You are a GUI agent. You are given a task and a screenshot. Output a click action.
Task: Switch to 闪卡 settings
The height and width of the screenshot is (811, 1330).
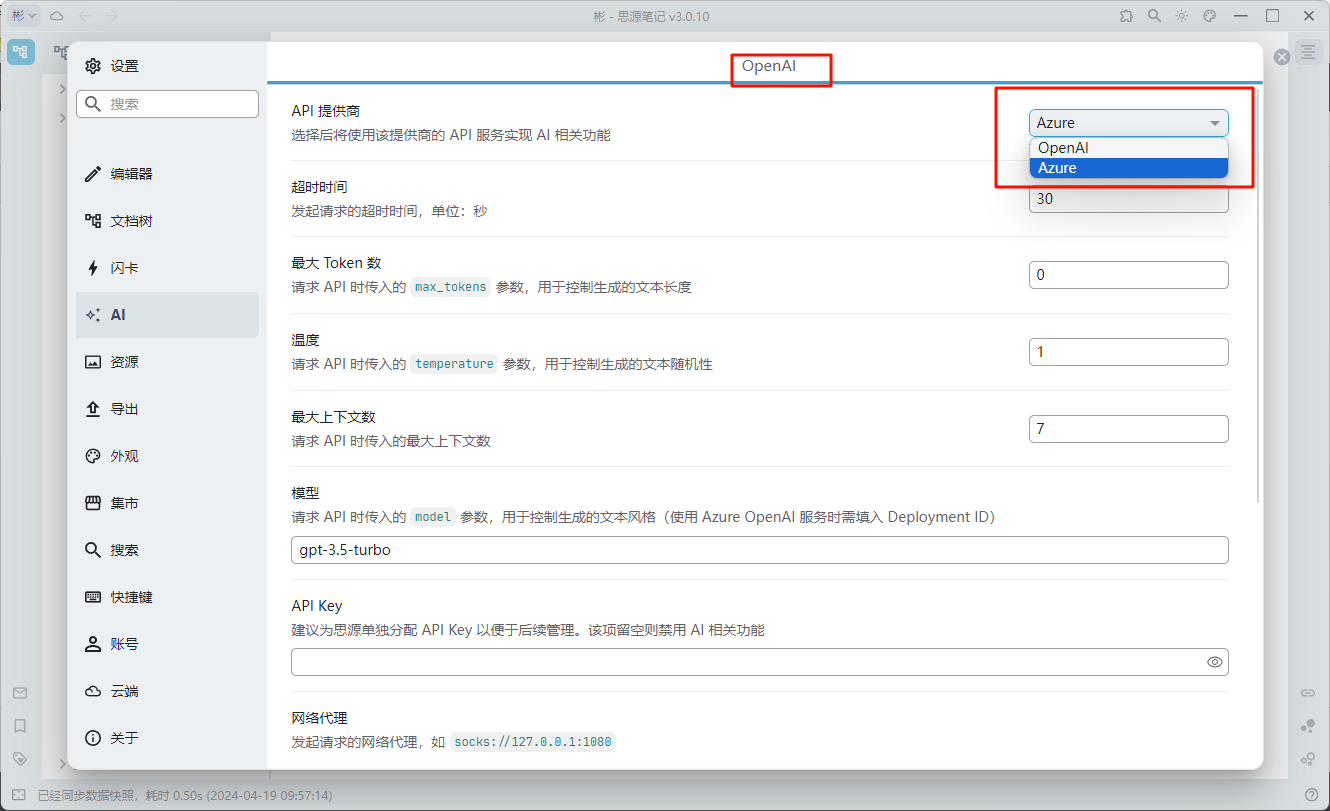coord(168,268)
